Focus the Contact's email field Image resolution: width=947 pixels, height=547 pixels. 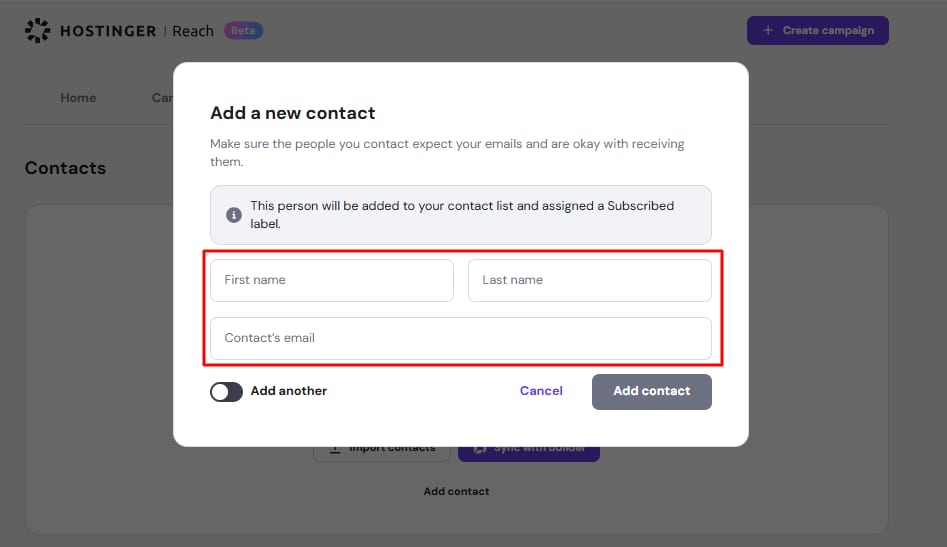[x=461, y=338]
